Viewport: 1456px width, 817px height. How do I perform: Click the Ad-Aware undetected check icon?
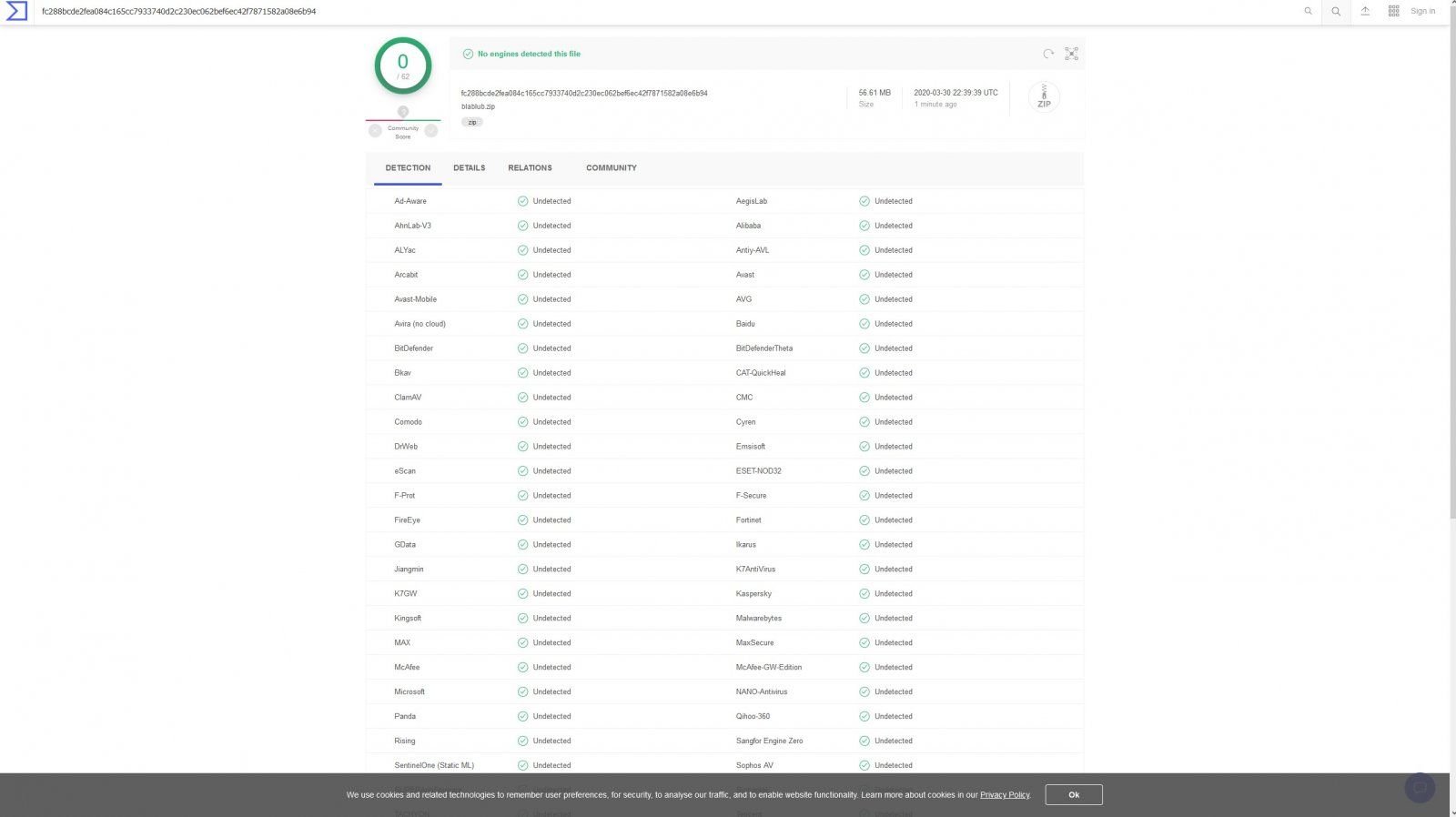click(x=522, y=201)
